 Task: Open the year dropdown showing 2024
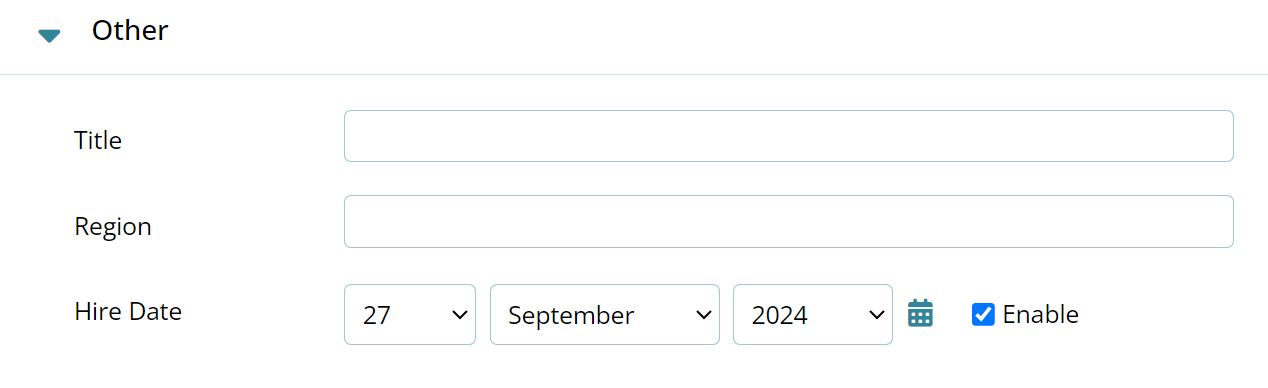813,315
